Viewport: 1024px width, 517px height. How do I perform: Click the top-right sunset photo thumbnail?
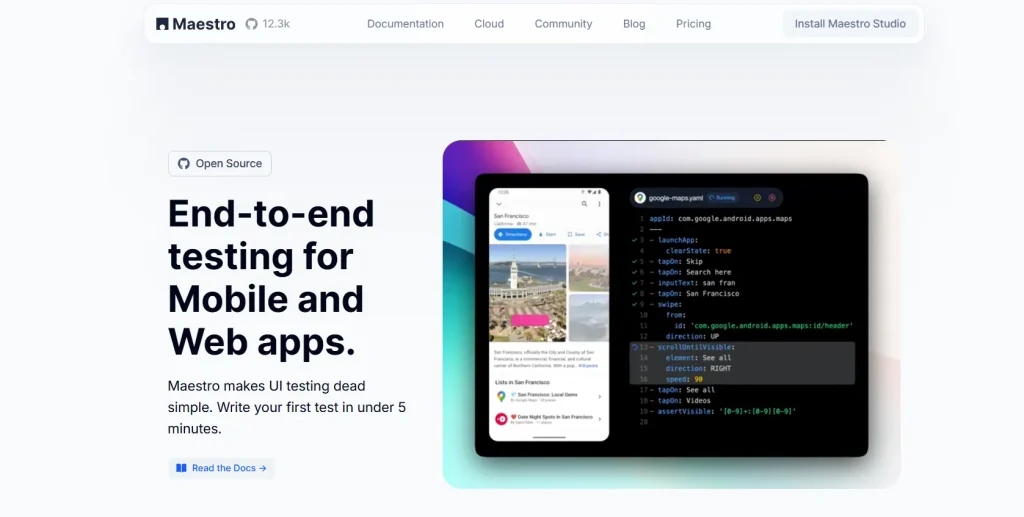point(589,268)
